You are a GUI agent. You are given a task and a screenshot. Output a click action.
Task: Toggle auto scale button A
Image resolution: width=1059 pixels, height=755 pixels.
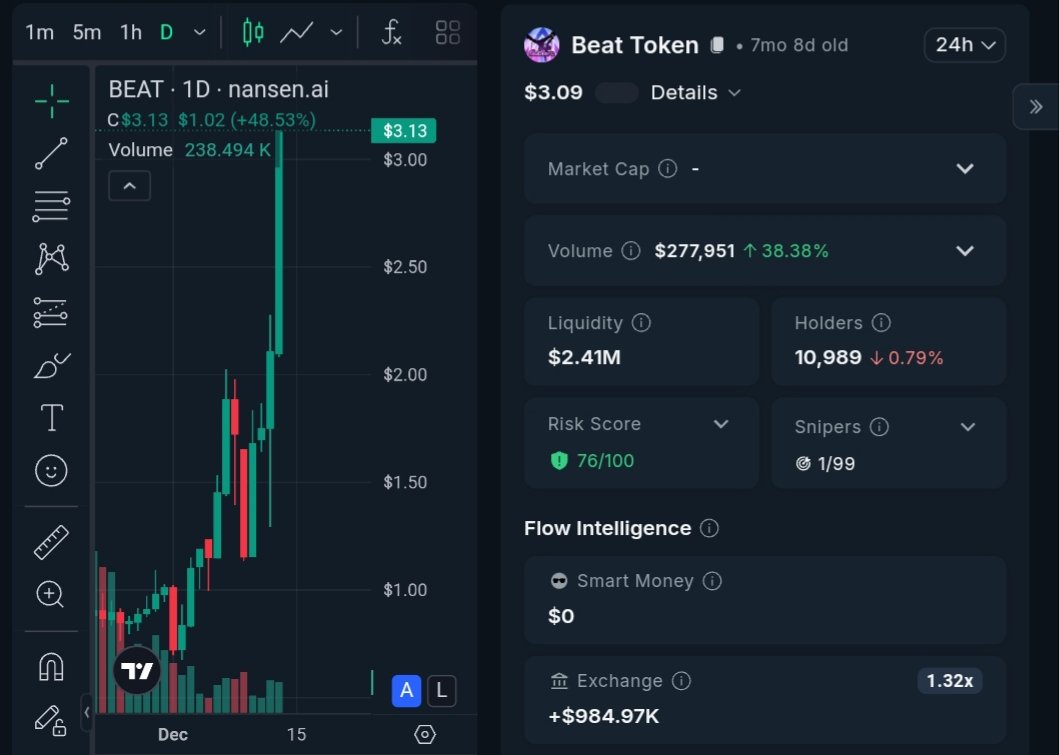pyautogui.click(x=406, y=690)
